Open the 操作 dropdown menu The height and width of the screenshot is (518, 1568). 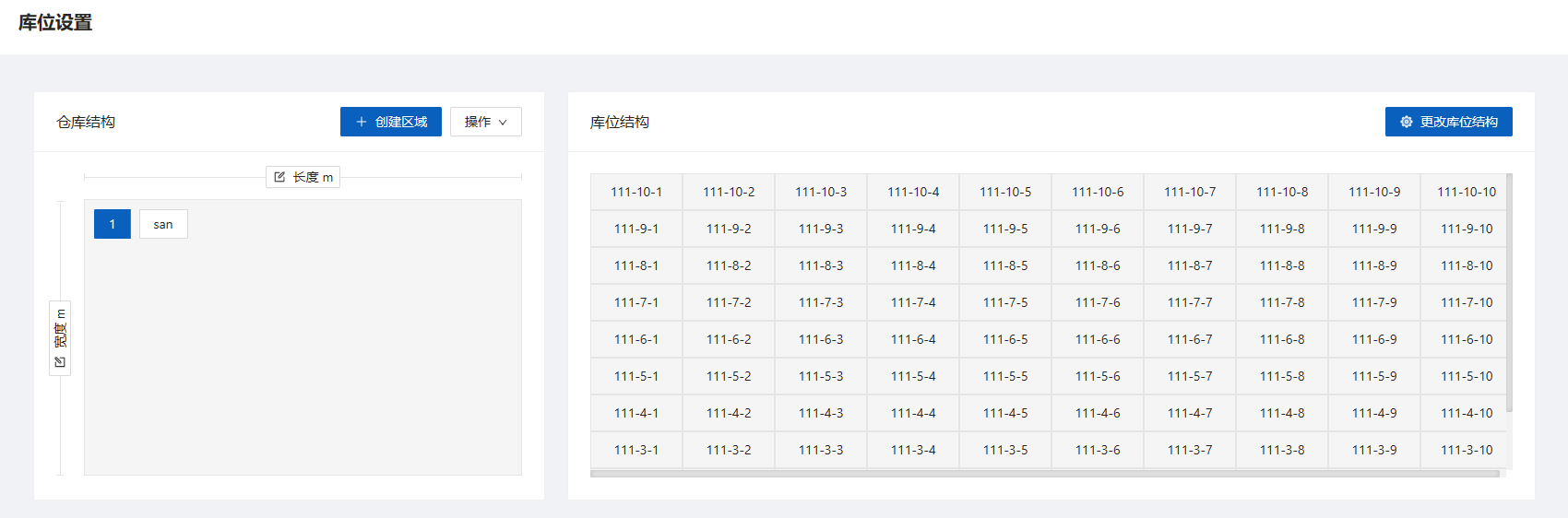486,122
